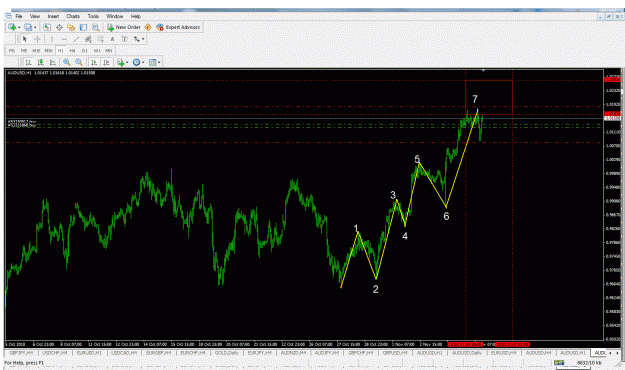This screenshot has width=625, height=370.
Task: Zoom out the chart with magnifier minus
Action: click(79, 62)
